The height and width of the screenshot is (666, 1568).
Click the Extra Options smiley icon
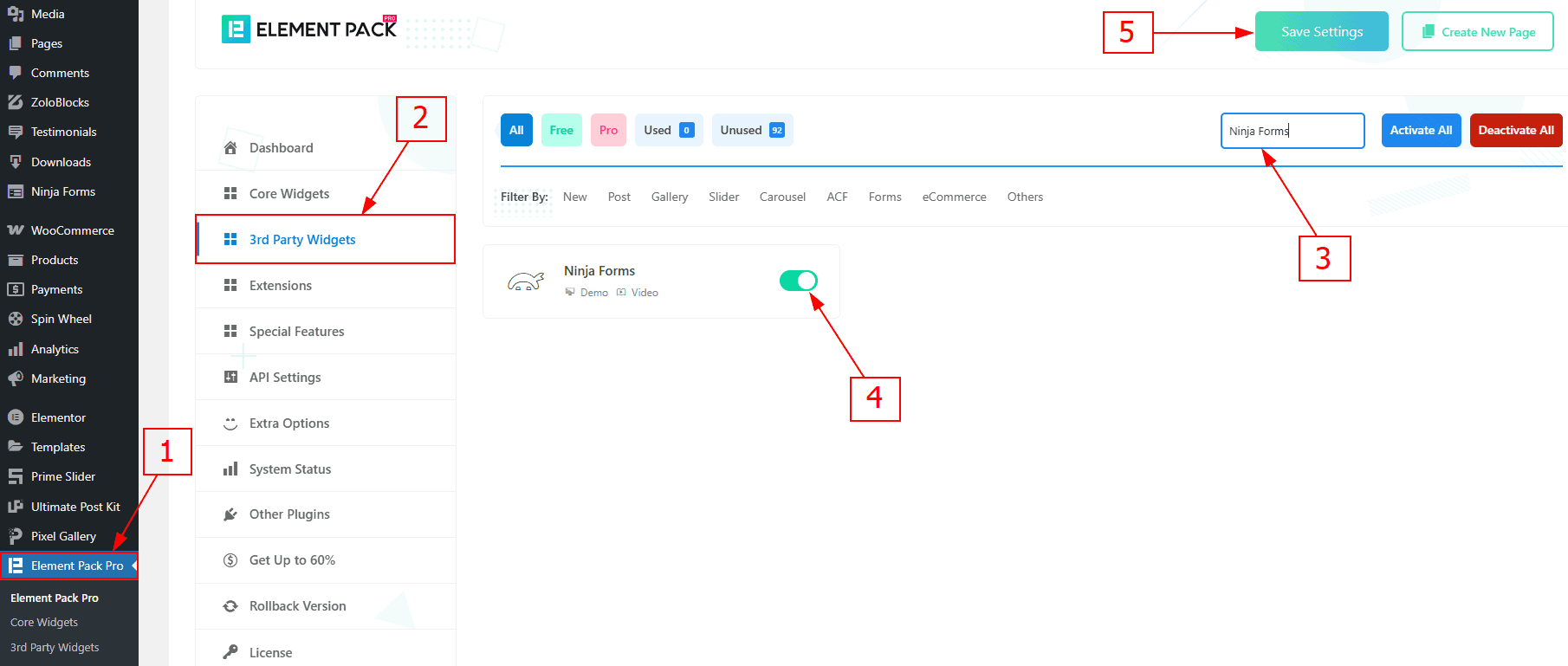(230, 424)
